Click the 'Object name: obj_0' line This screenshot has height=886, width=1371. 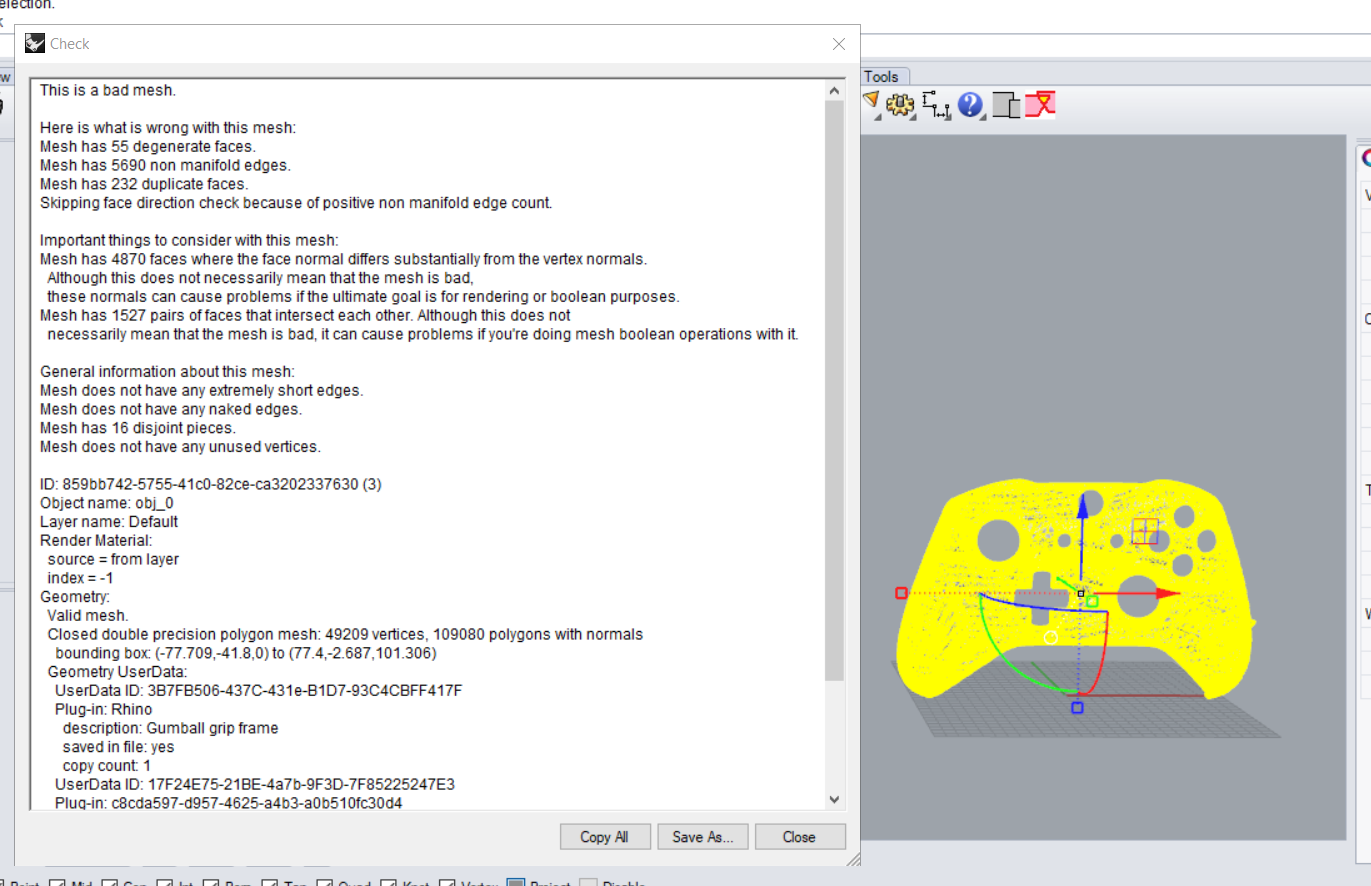click(107, 503)
